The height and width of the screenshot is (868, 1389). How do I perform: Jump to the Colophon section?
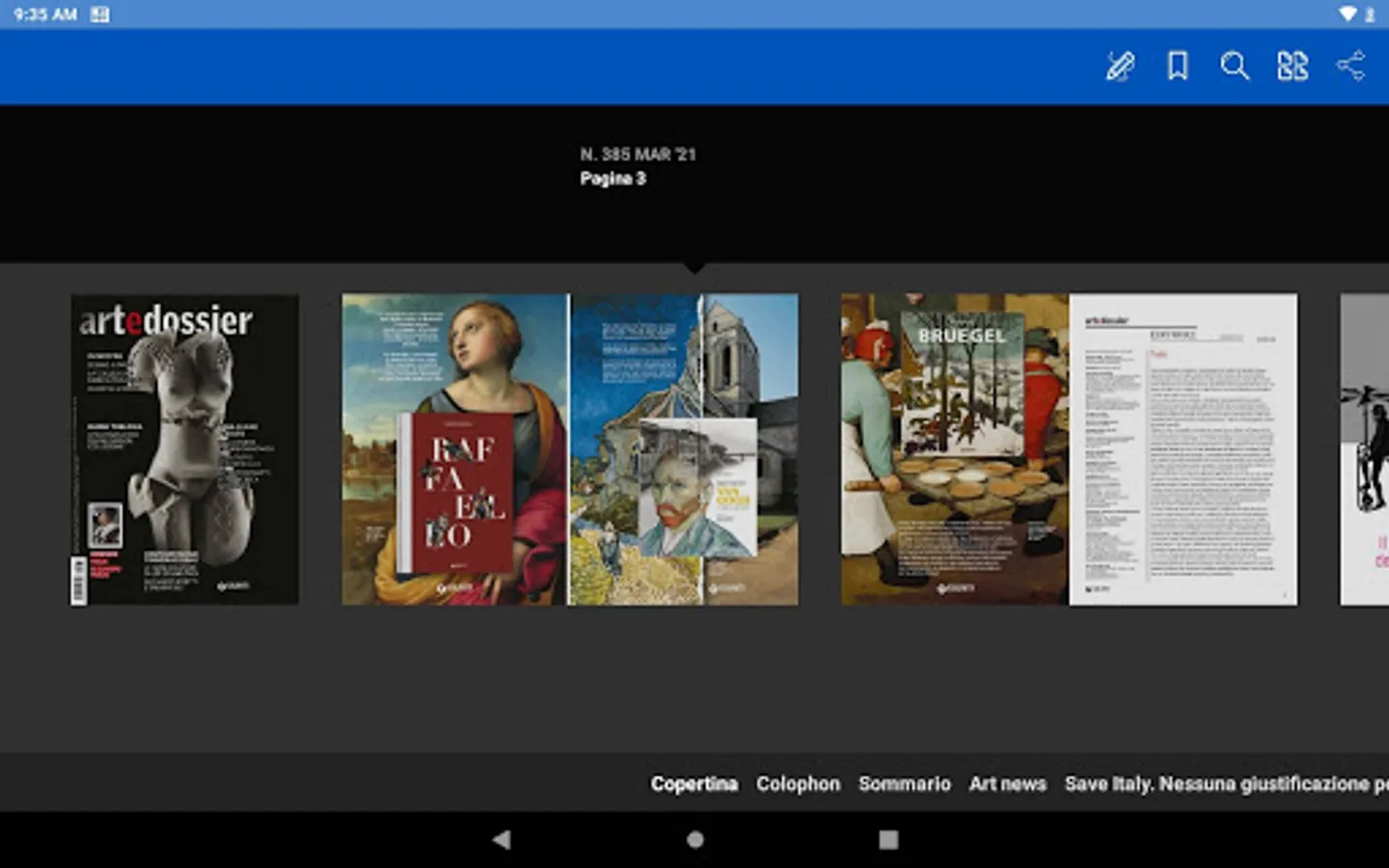[x=798, y=784]
